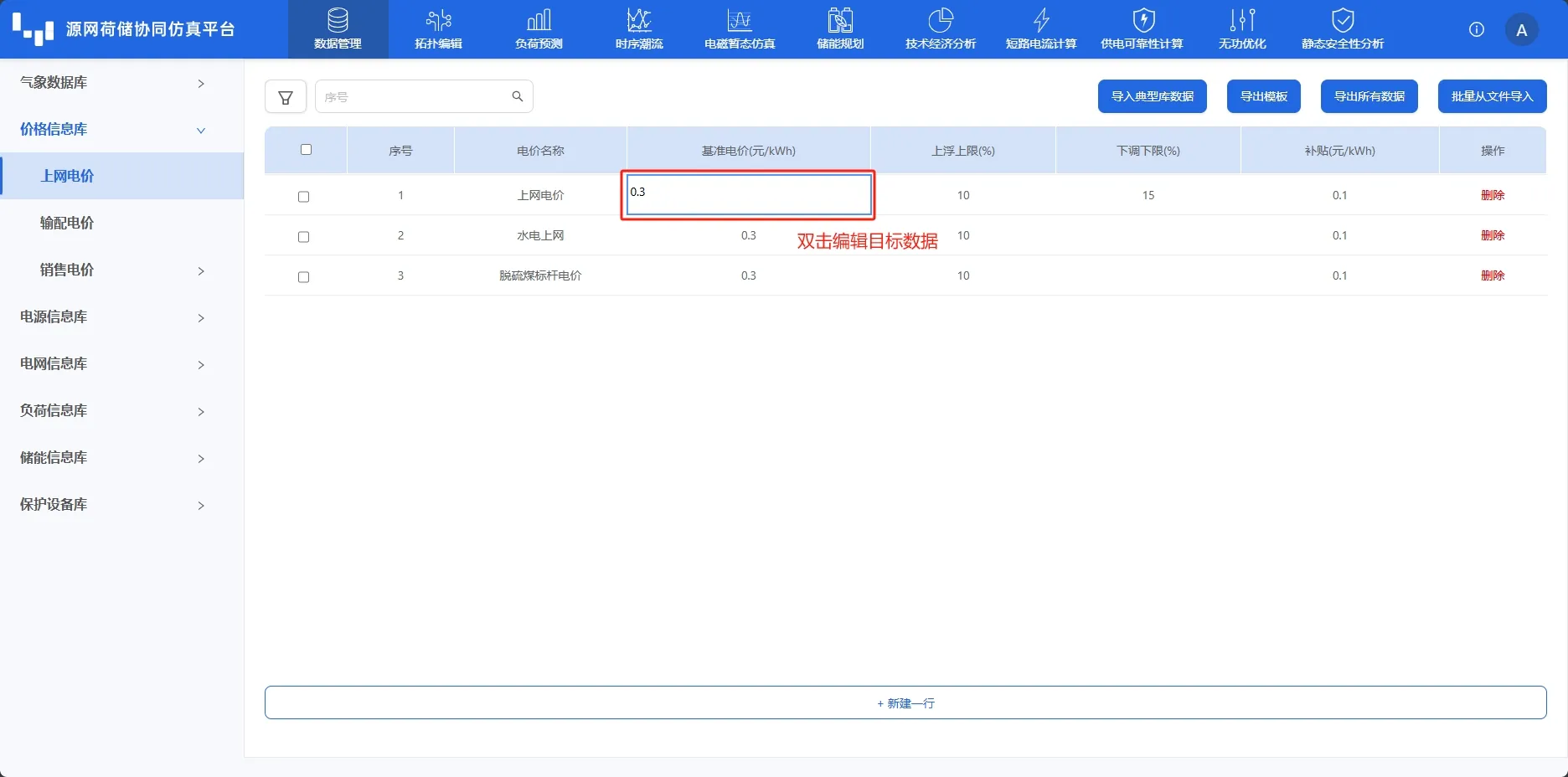Click the search magnifier icon
The image size is (1568, 777).
tap(518, 96)
